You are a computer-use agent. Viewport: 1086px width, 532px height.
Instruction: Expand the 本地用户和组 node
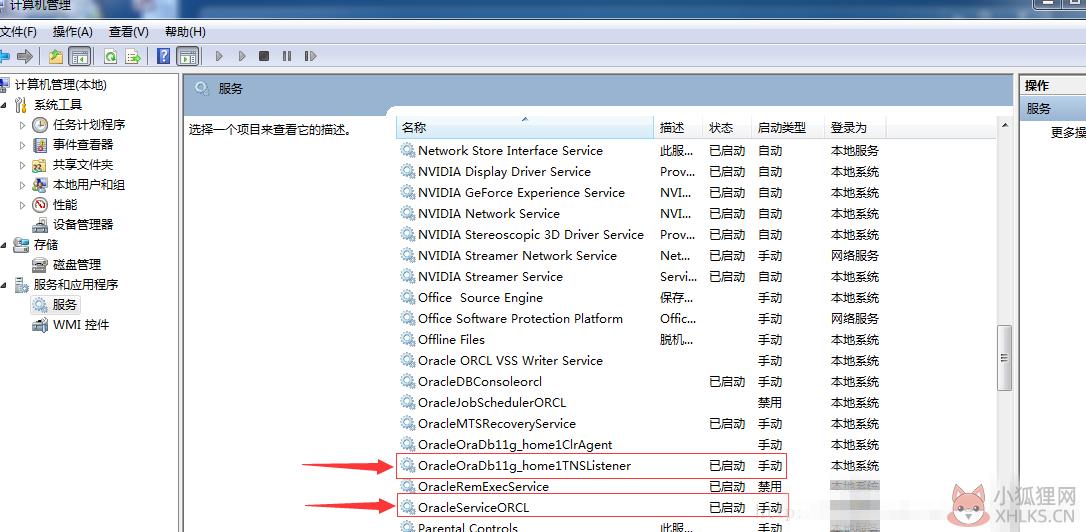pos(22,186)
